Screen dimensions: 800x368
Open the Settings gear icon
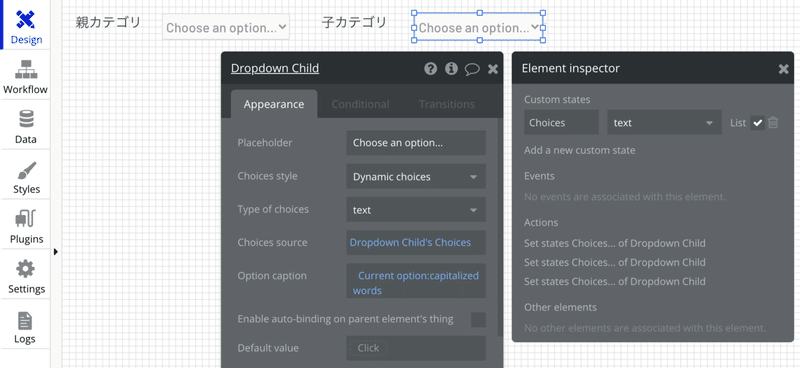coord(26,269)
